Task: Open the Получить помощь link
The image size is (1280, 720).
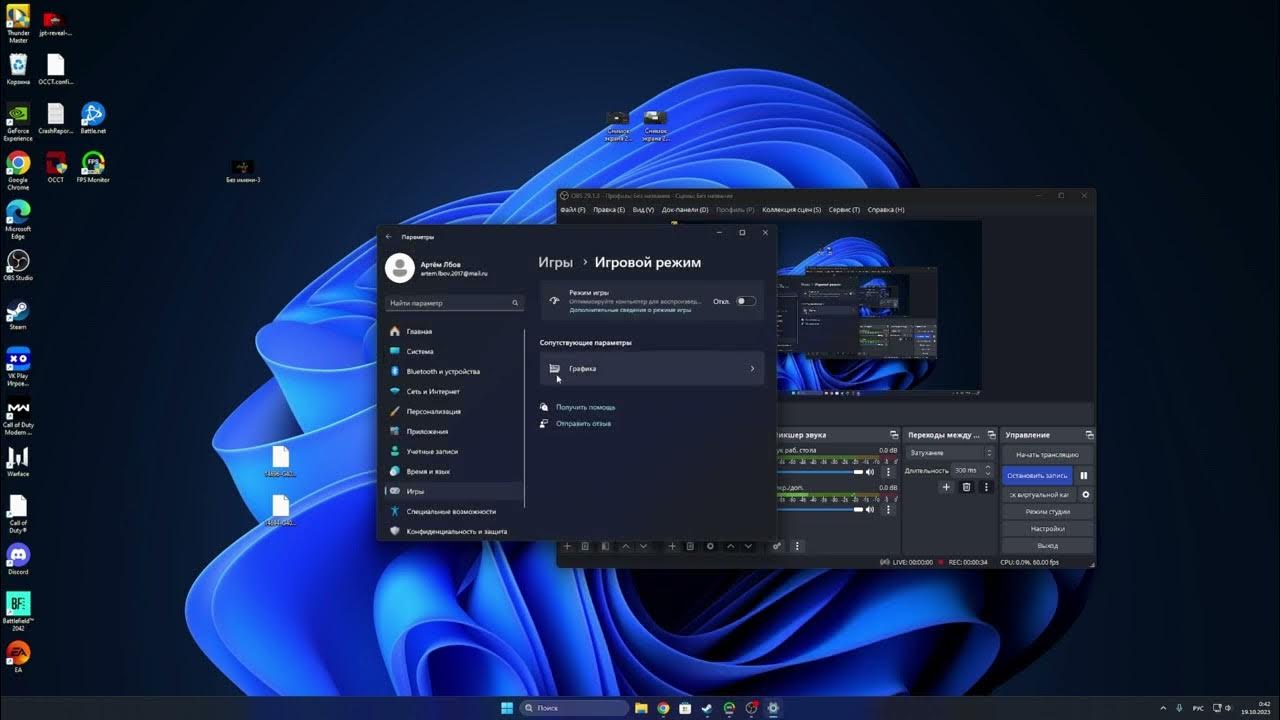Action: coord(586,407)
